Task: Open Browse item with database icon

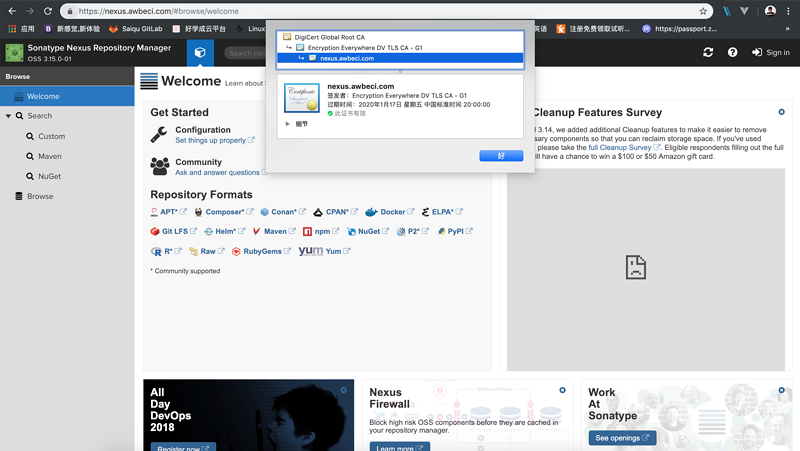Action: (x=34, y=196)
